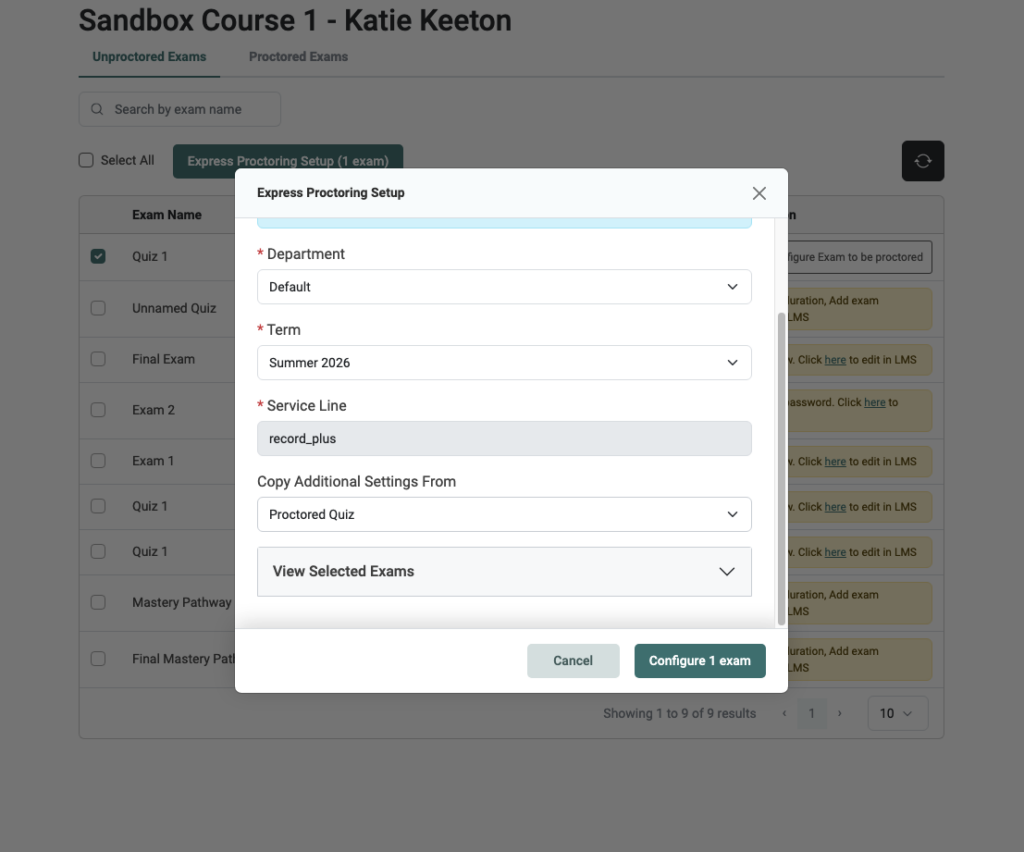
Task: Click the Mastery Pathway exam name
Action: pyautogui.click(x=182, y=602)
